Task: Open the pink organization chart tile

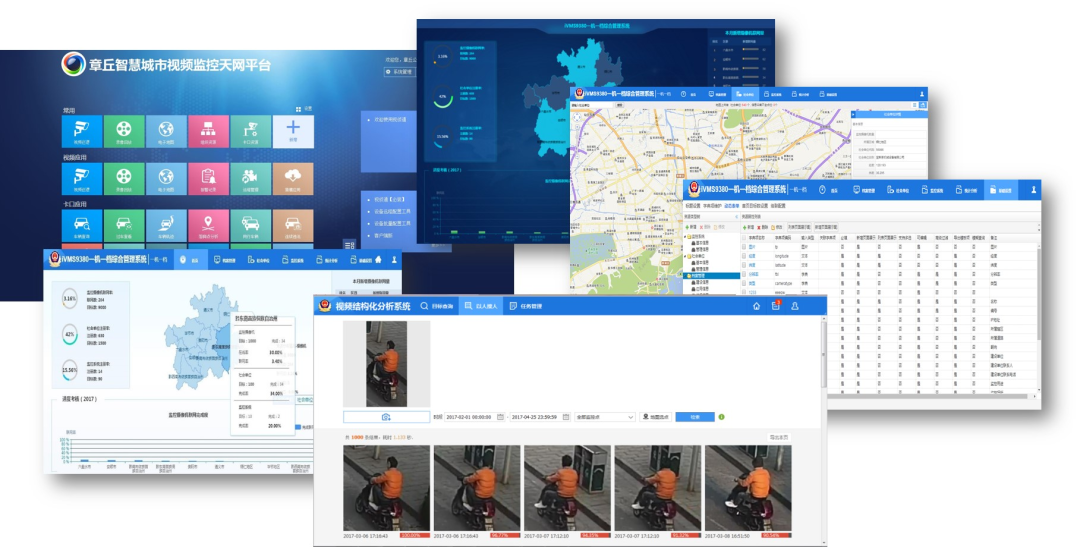Action: (208, 131)
